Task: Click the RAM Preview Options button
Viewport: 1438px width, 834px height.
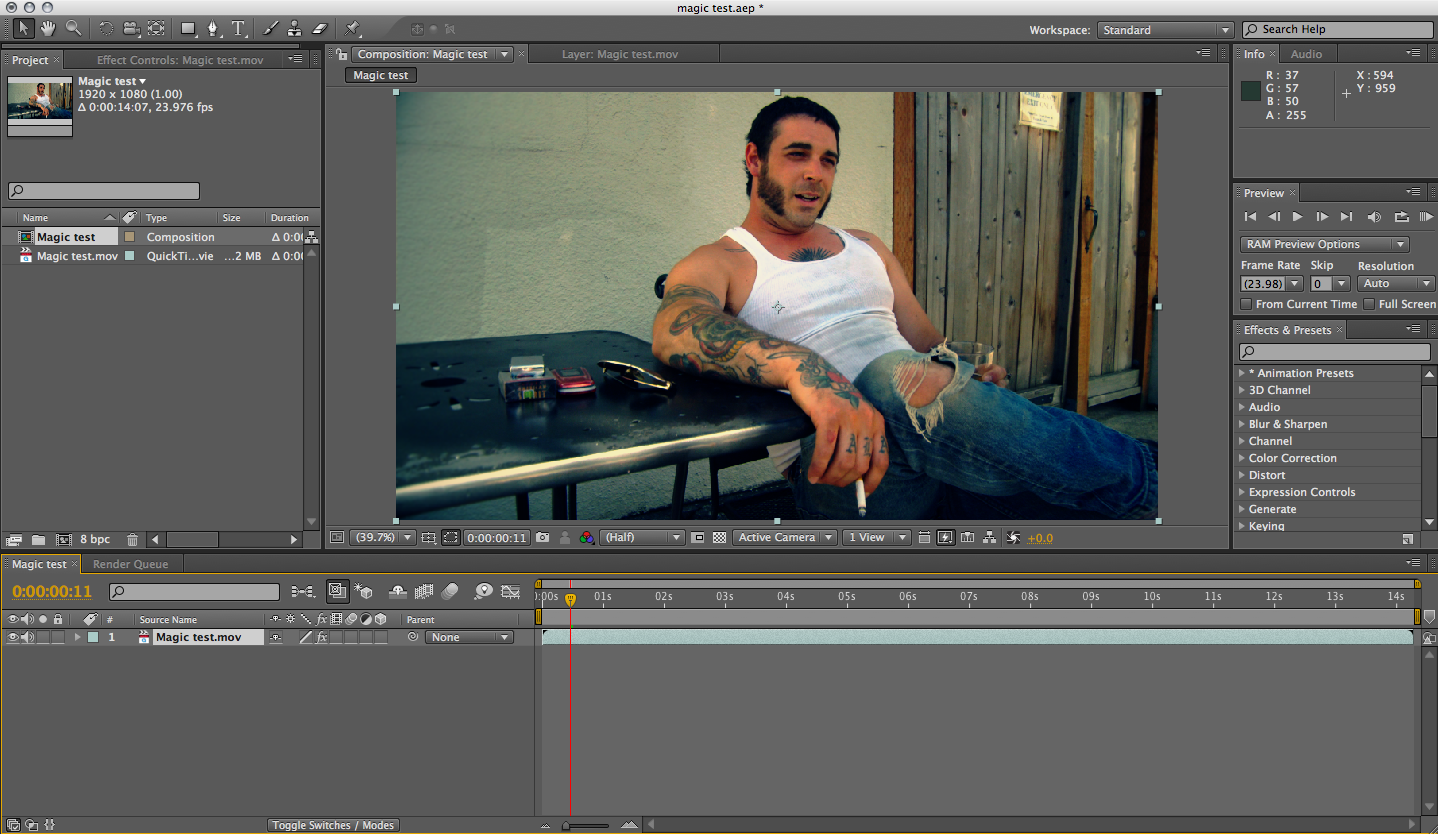Action: click(x=1325, y=244)
